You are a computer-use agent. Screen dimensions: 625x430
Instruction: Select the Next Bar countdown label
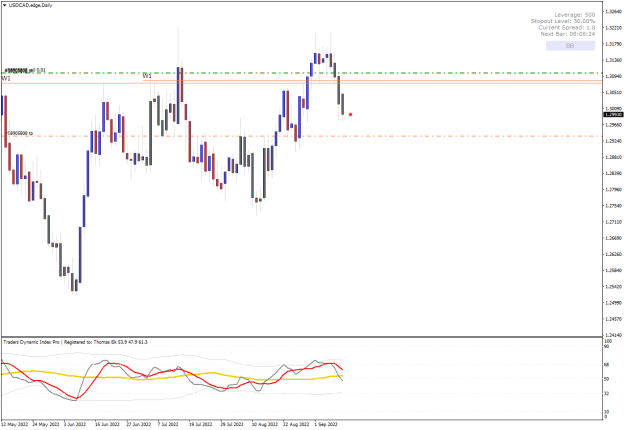click(568, 34)
